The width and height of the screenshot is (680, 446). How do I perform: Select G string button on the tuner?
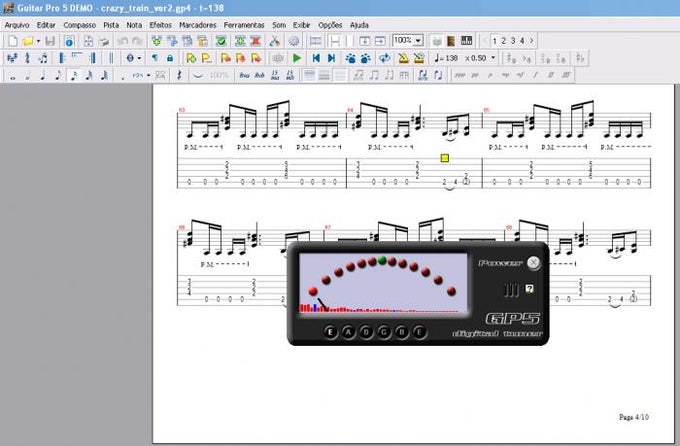point(384,332)
